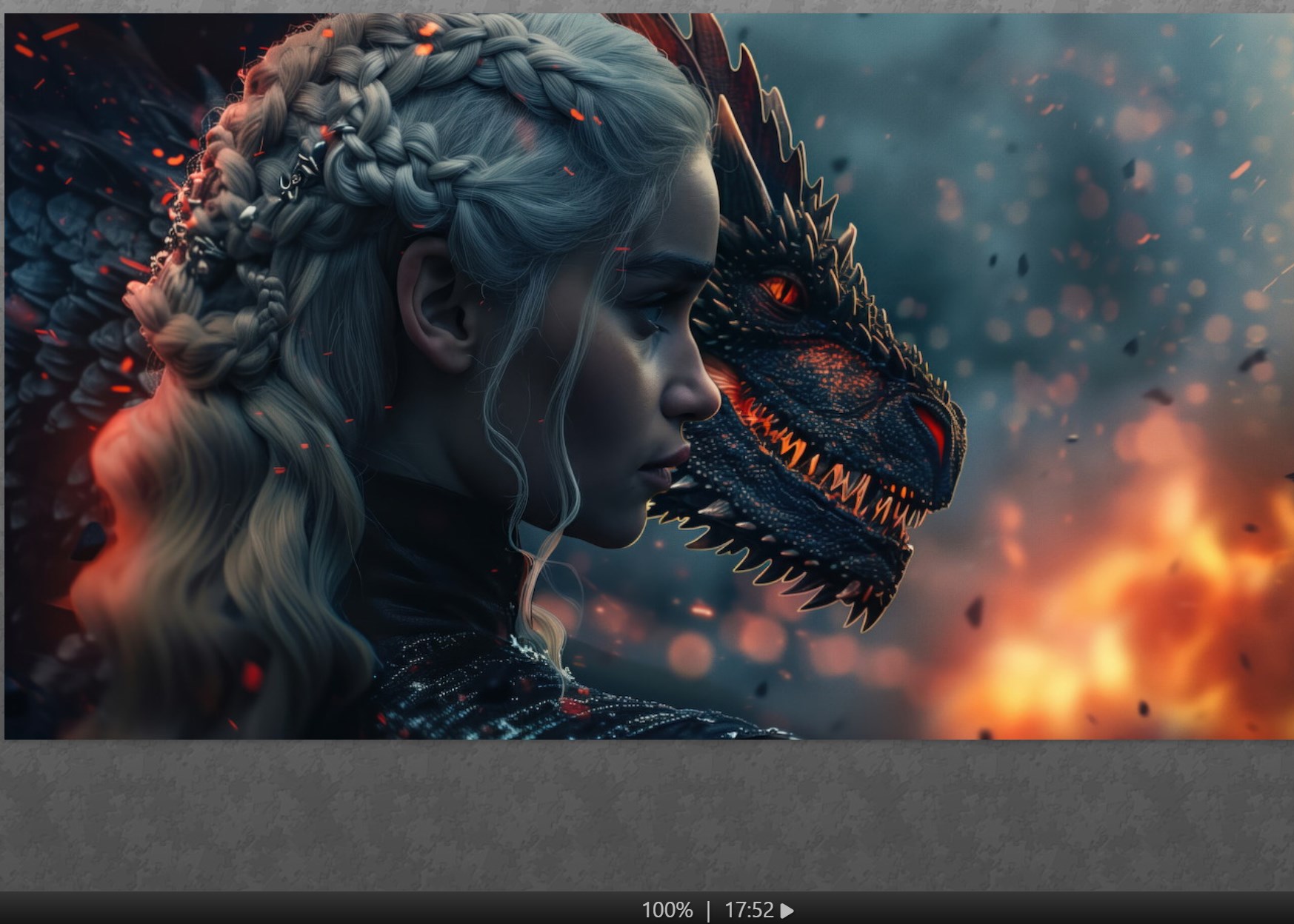The height and width of the screenshot is (924, 1294).
Task: Click on the woman's ear
Action: (436, 302)
